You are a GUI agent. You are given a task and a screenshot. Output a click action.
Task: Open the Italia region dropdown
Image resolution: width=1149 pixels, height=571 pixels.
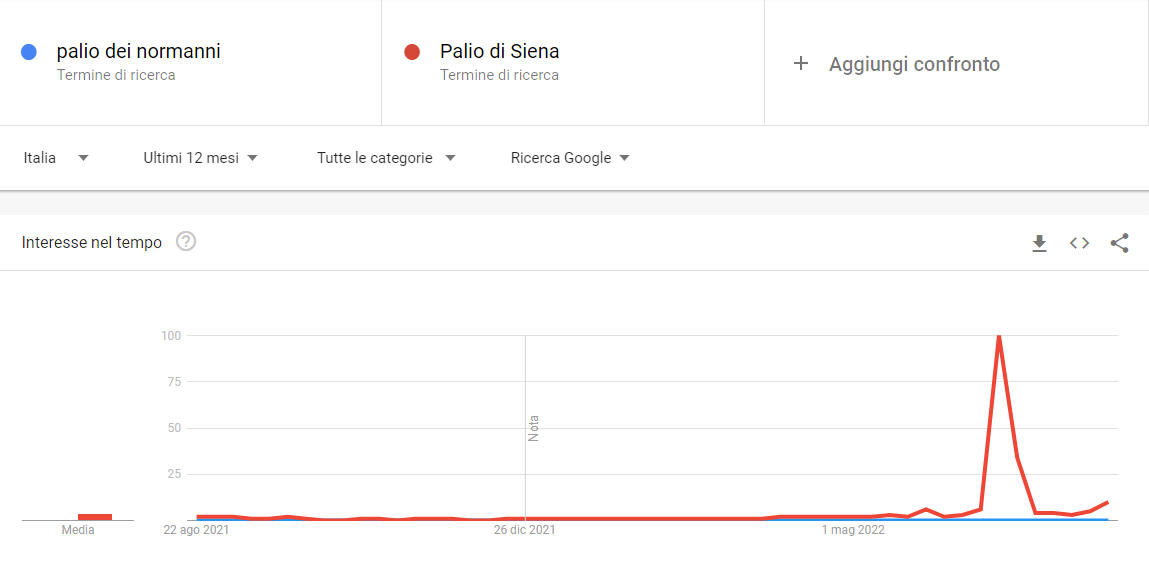point(56,158)
